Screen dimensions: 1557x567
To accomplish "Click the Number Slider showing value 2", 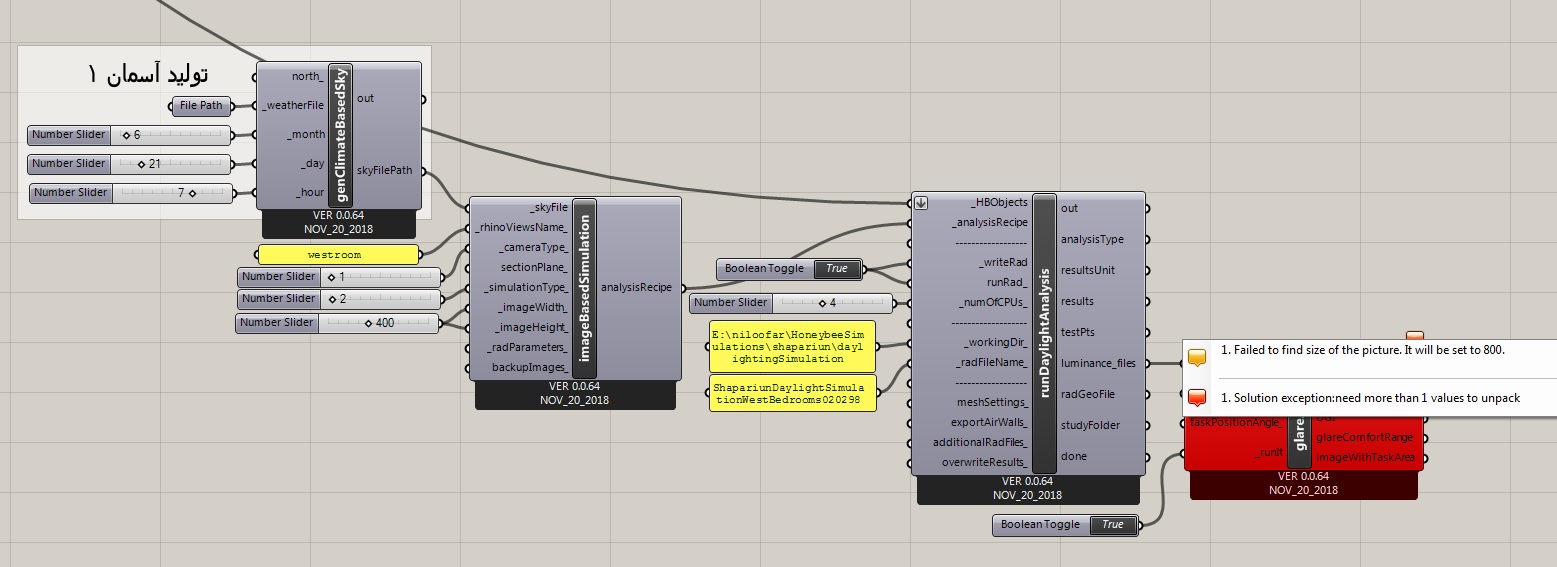I will click(339, 299).
